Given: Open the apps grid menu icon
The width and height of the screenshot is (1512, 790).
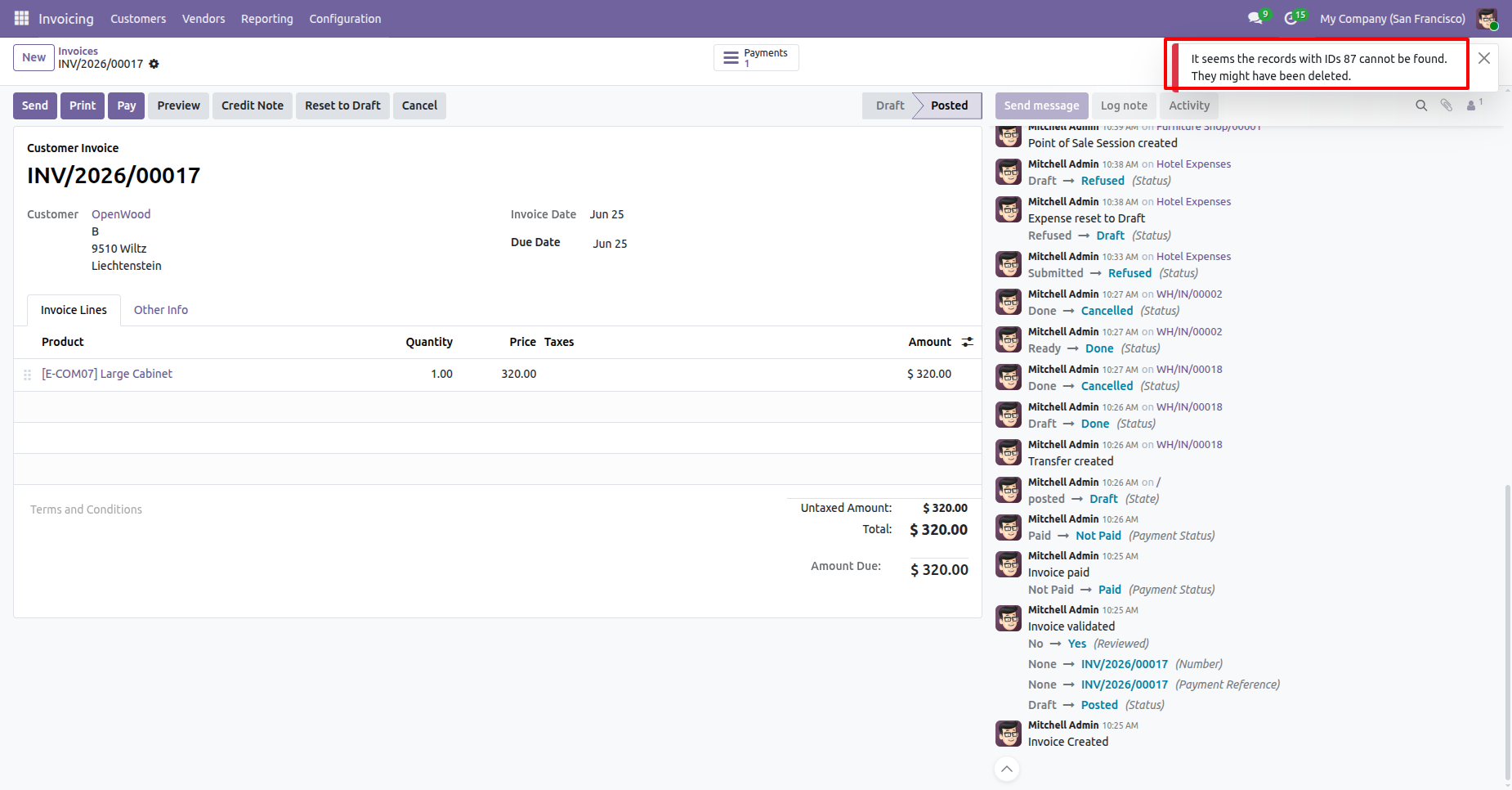Looking at the screenshot, I should click(x=22, y=18).
